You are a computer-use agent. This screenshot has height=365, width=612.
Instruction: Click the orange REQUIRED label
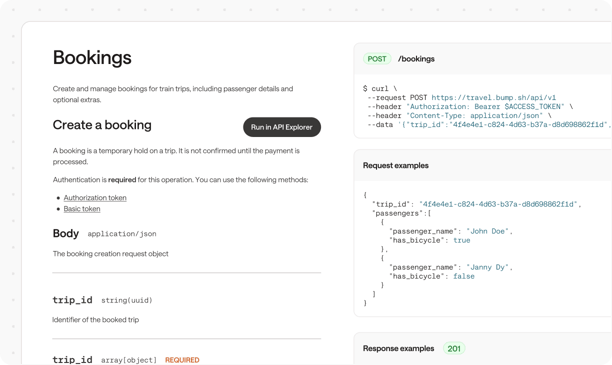(182, 360)
